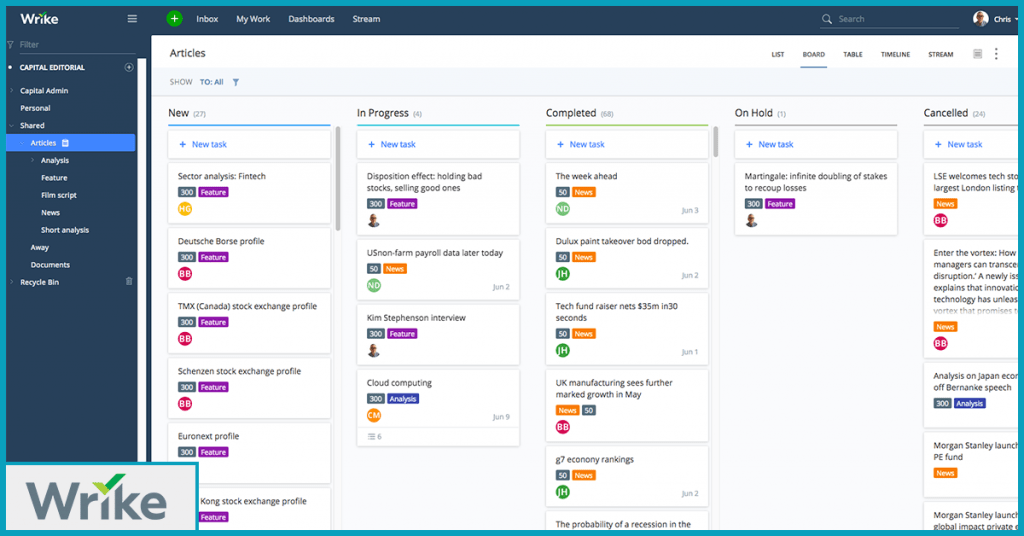The image size is (1024, 536).
Task: Open Chris user avatar menu
Action: click(x=980, y=19)
